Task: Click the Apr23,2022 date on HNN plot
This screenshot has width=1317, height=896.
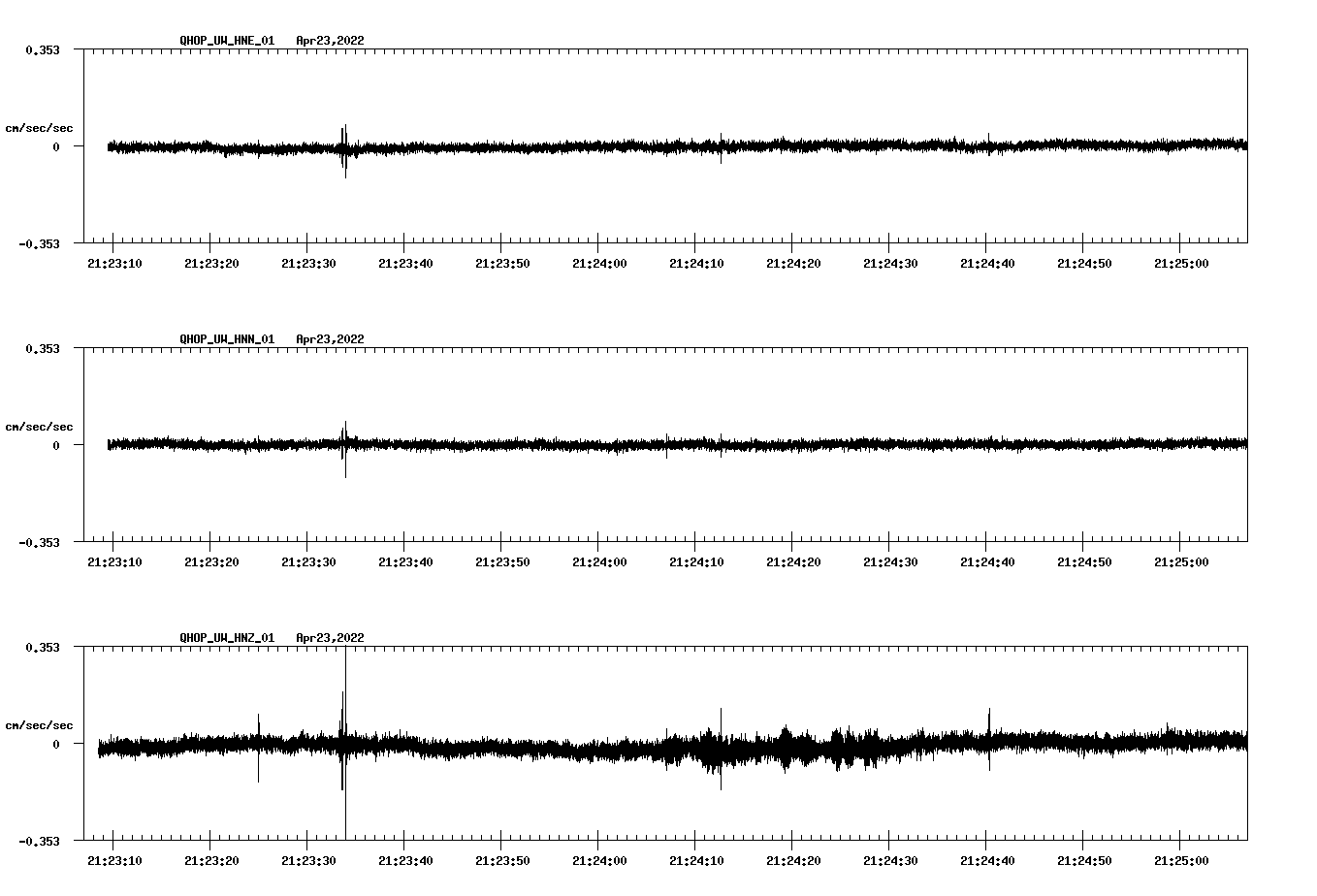Action: point(330,339)
